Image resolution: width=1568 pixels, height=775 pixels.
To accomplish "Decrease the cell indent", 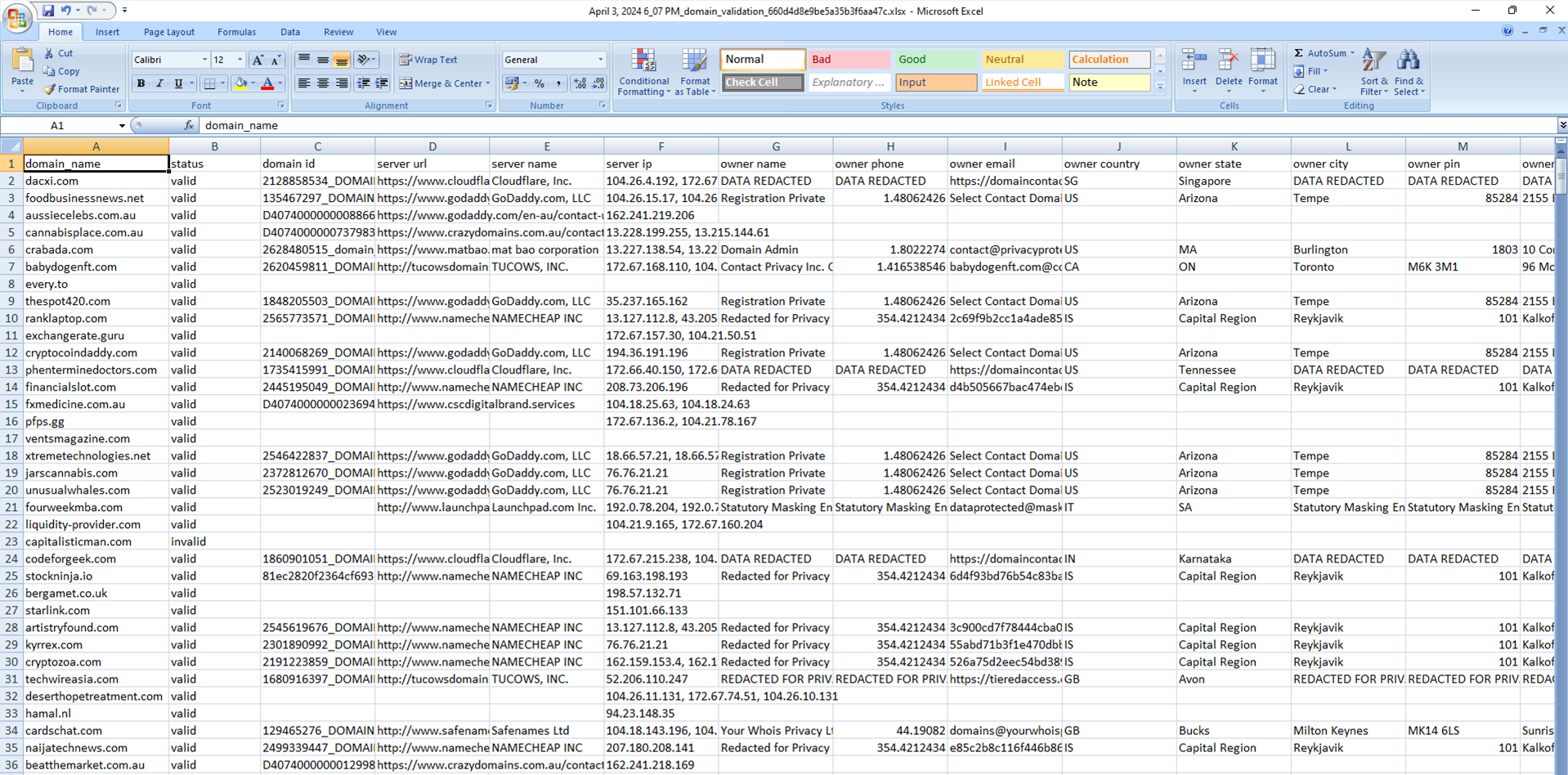I will tap(364, 83).
